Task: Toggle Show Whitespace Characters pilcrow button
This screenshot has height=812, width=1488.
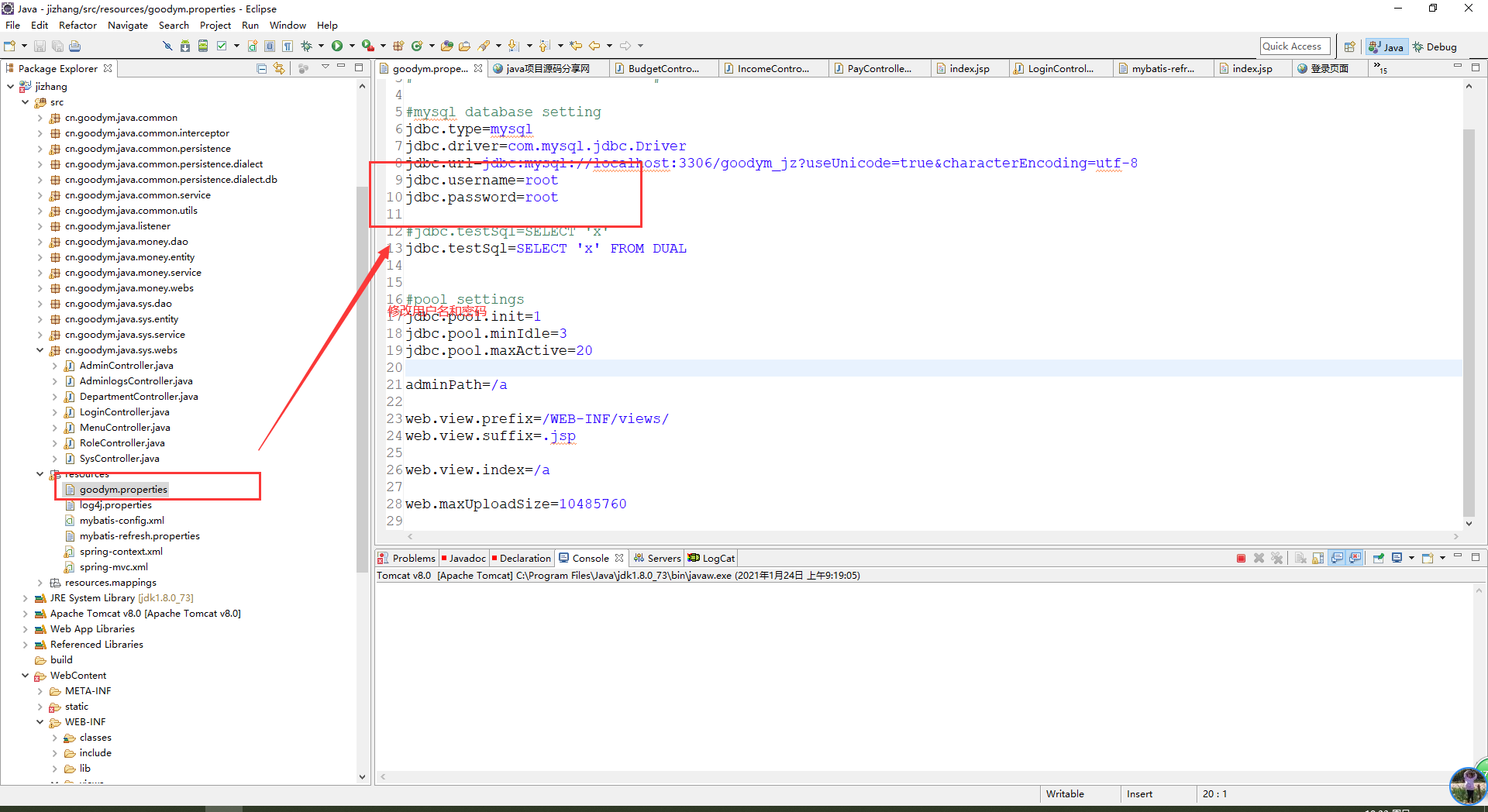Action: pos(288,46)
